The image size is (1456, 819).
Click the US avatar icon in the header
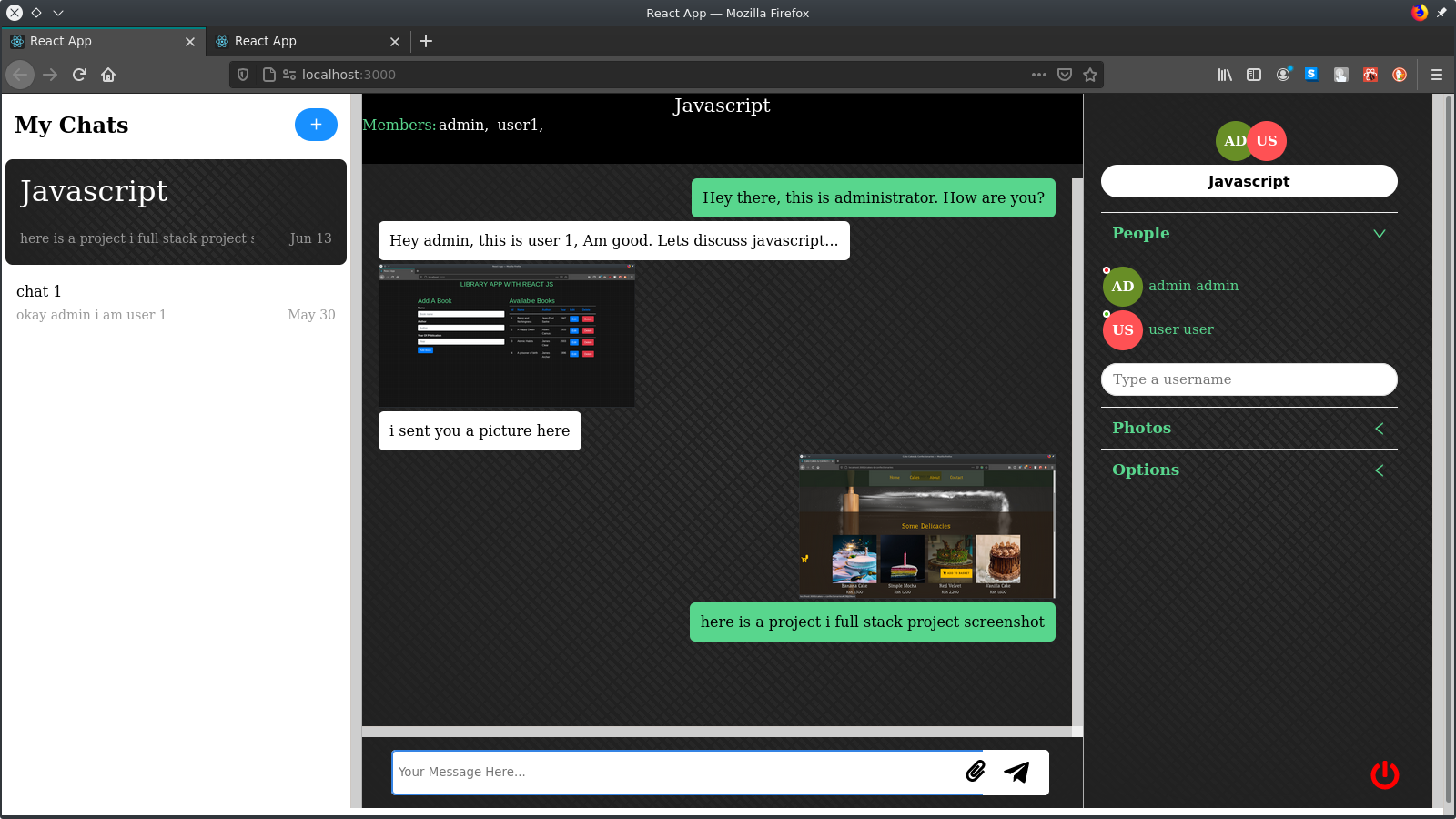(x=1267, y=141)
